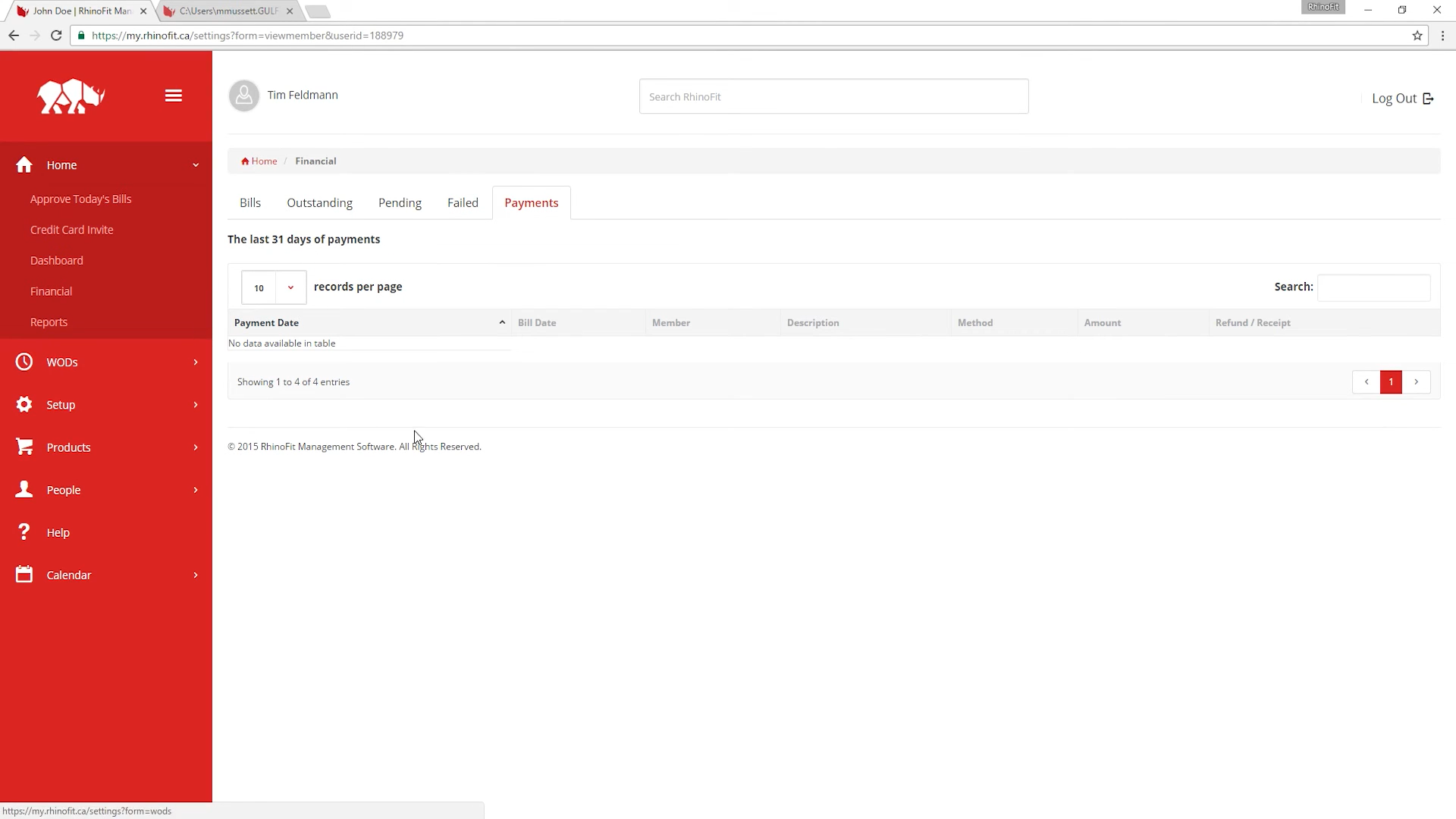Click the People person icon

[x=24, y=489]
